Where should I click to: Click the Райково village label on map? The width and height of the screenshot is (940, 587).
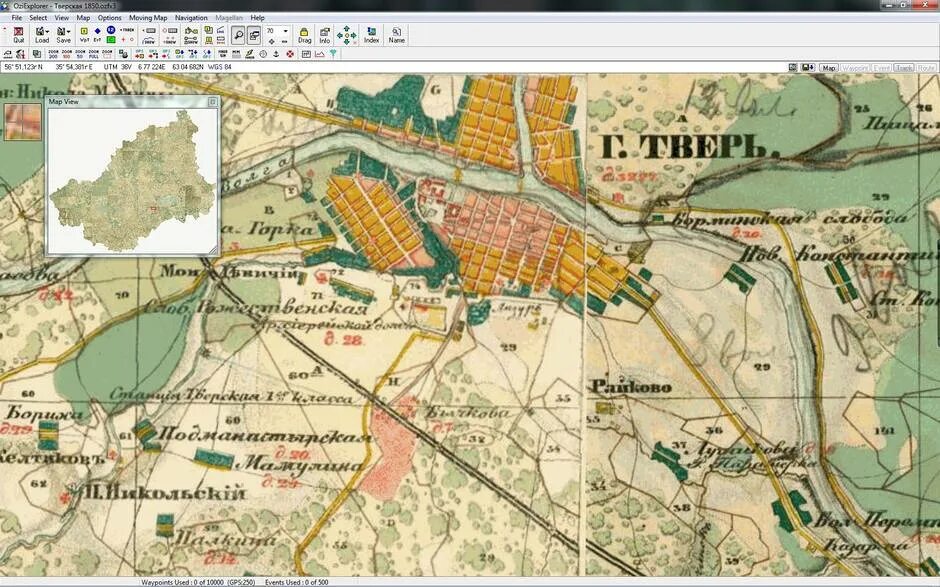631,387
